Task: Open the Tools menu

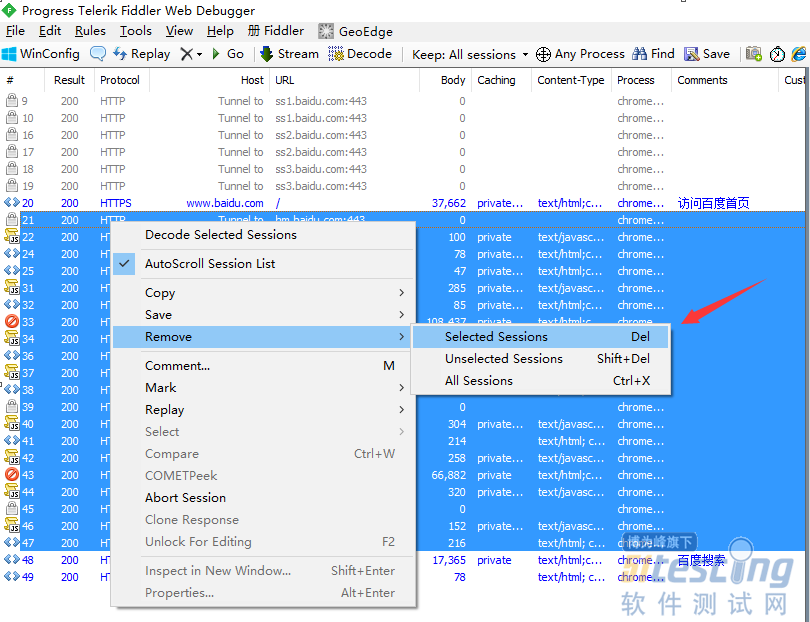Action: pos(135,31)
